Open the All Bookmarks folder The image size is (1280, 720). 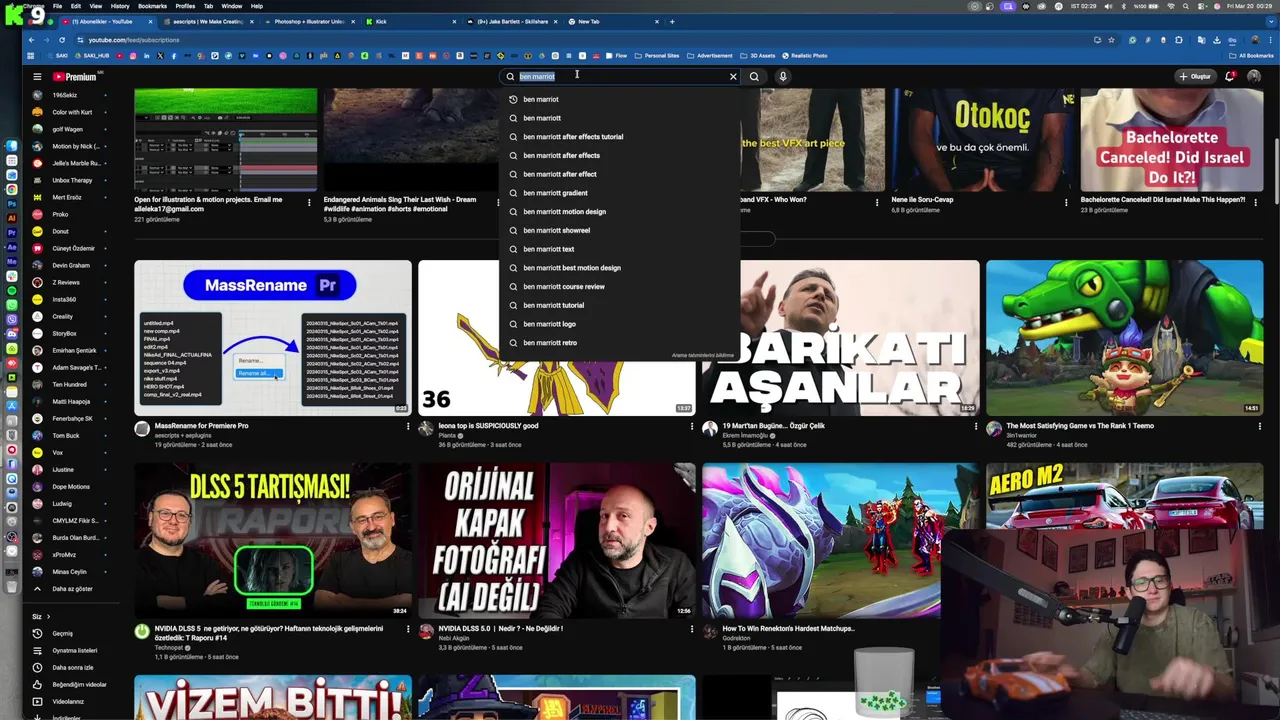pos(1253,56)
